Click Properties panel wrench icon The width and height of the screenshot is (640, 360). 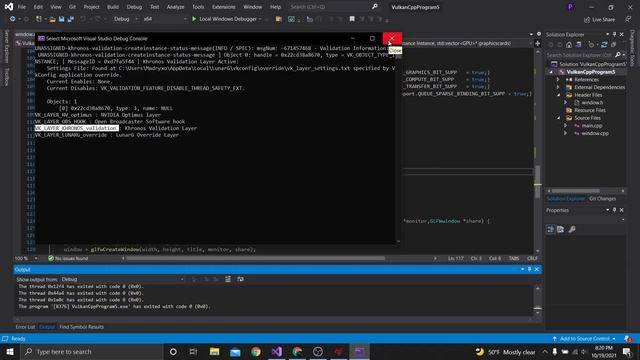(572, 229)
